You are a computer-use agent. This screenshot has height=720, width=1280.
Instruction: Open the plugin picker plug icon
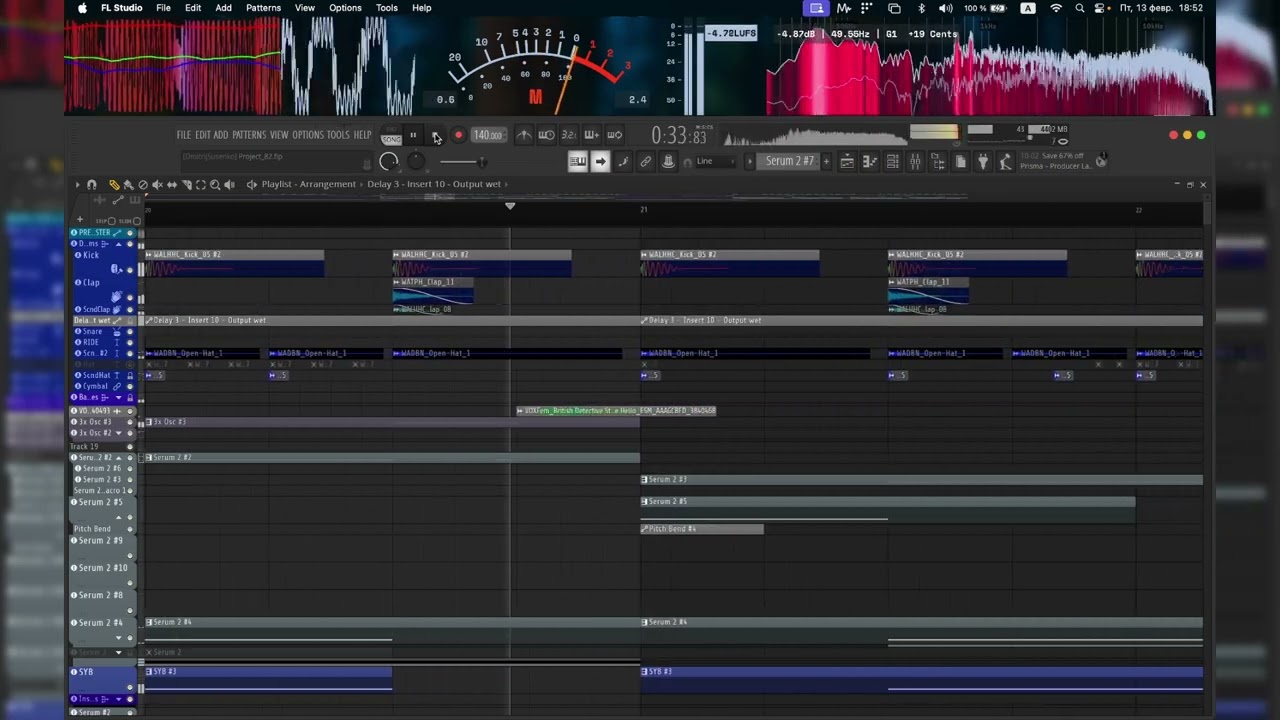tap(983, 161)
